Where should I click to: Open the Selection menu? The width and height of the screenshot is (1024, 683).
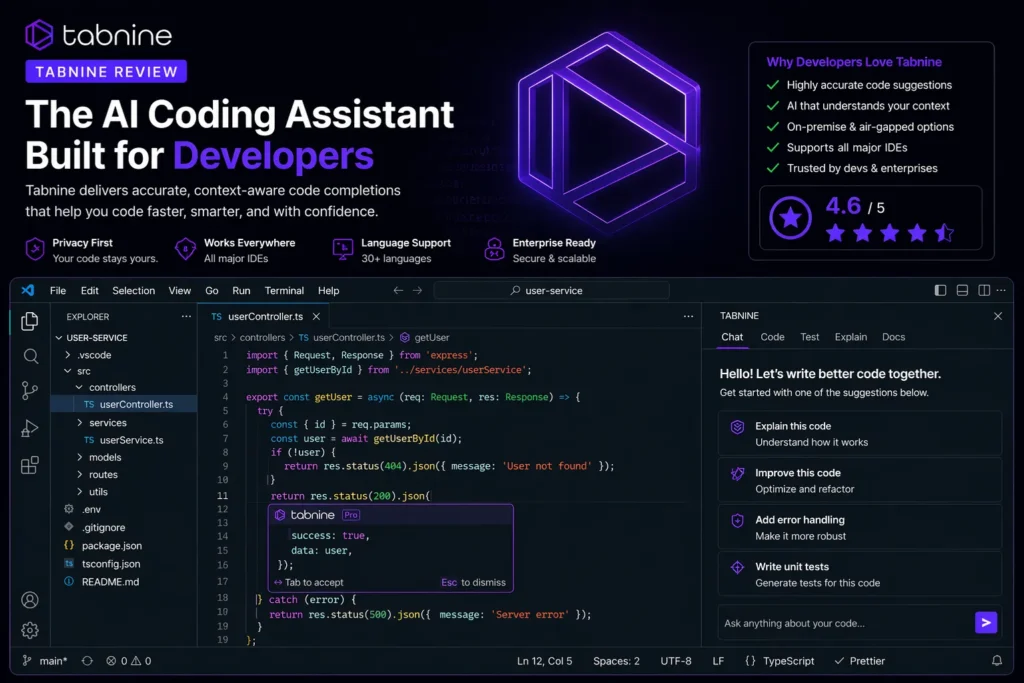(133, 291)
